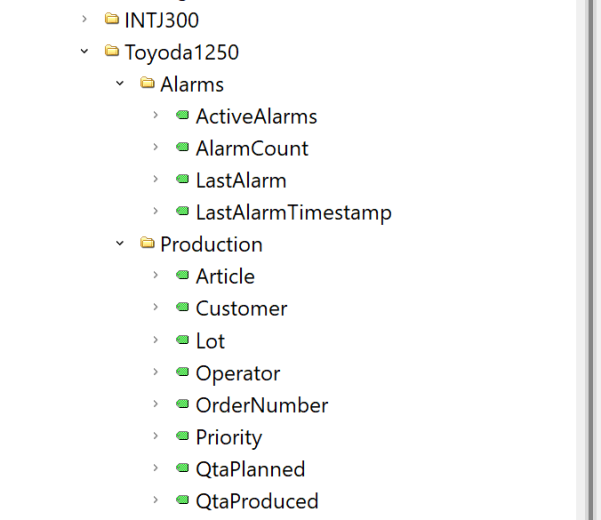This screenshot has width=601, height=520.
Task: Select the Priority tree item
Action: point(228,437)
